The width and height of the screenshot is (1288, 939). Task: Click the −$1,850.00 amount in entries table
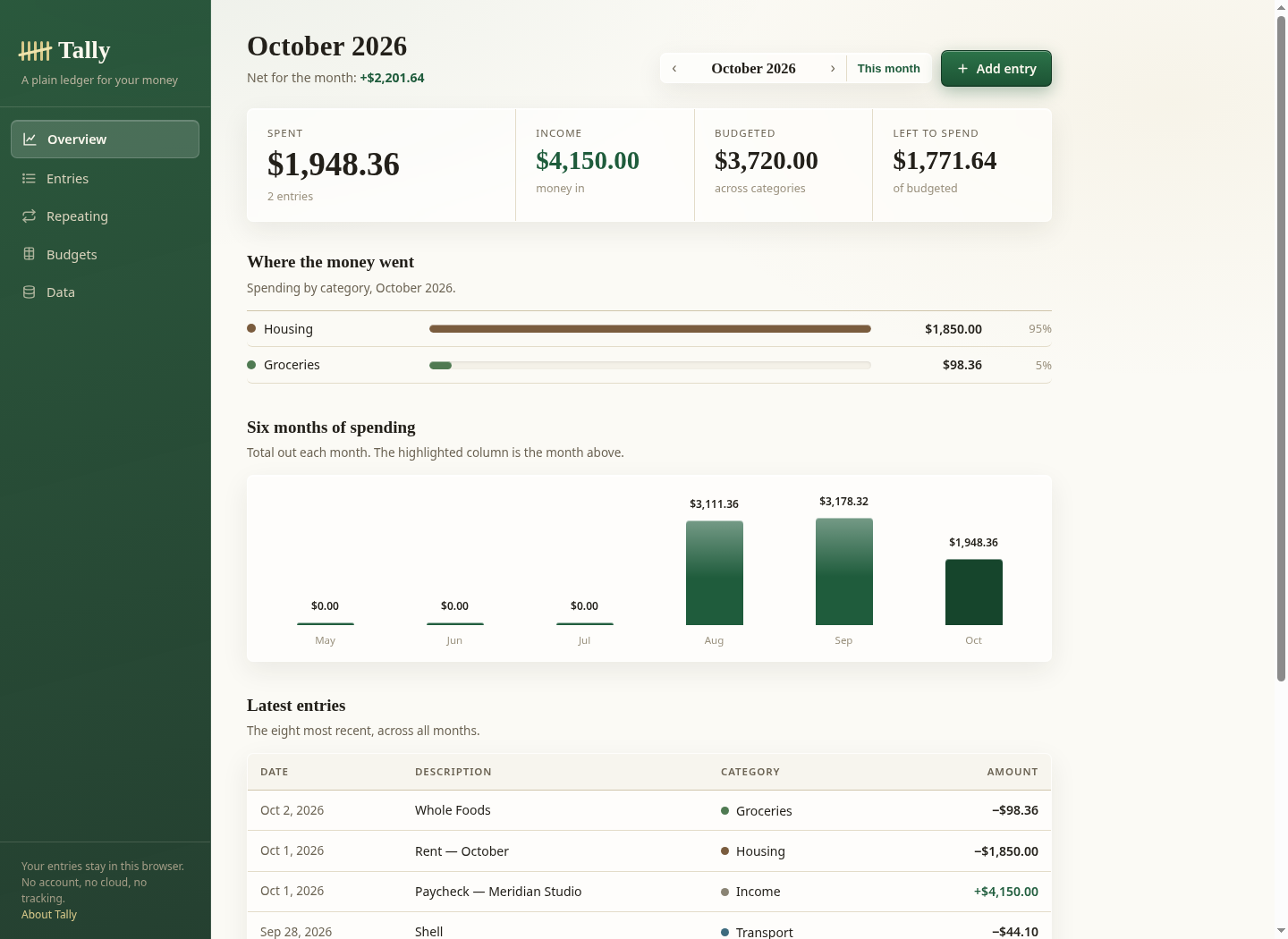pos(1006,851)
